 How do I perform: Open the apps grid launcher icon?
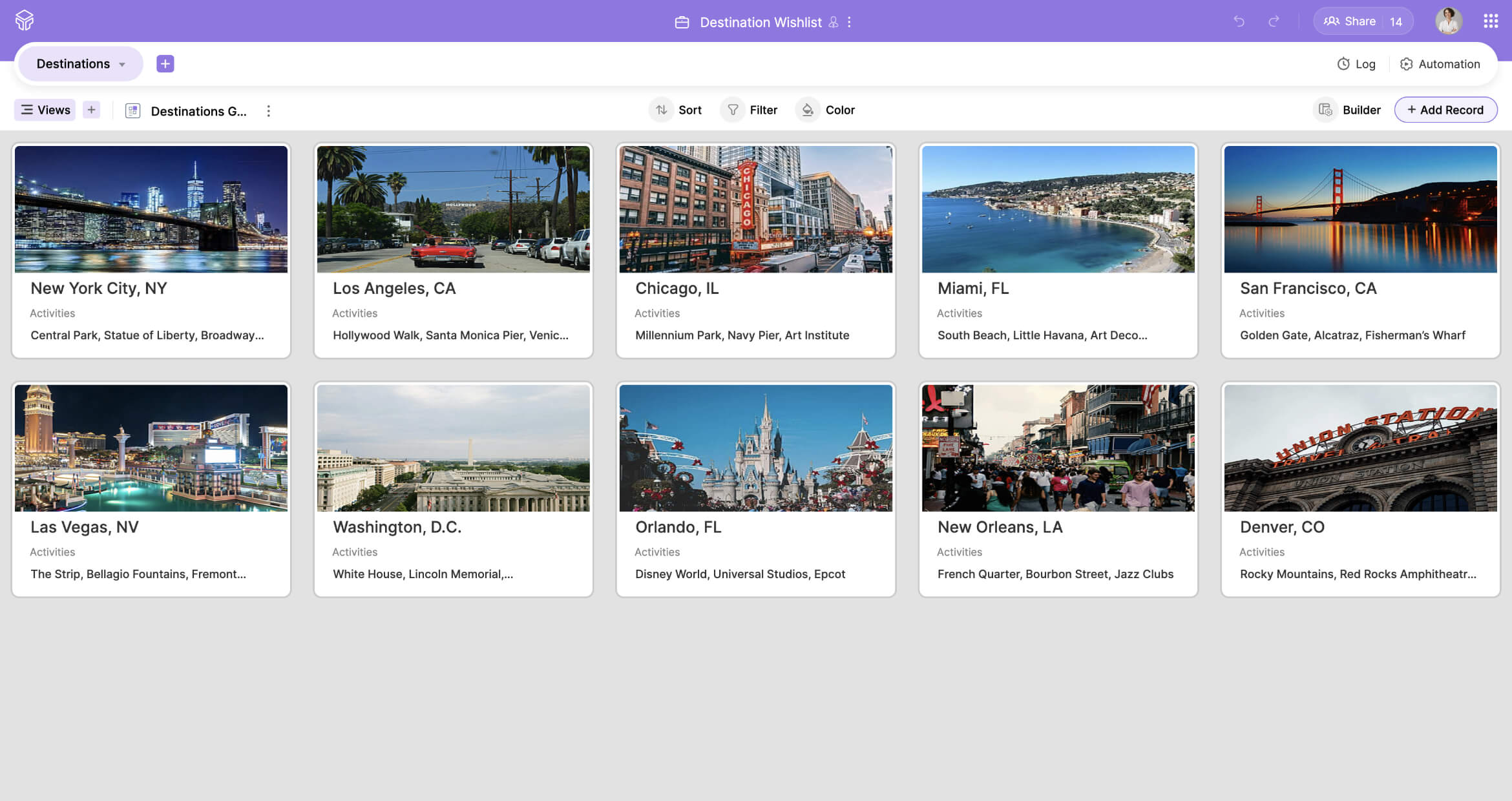[x=1491, y=21]
